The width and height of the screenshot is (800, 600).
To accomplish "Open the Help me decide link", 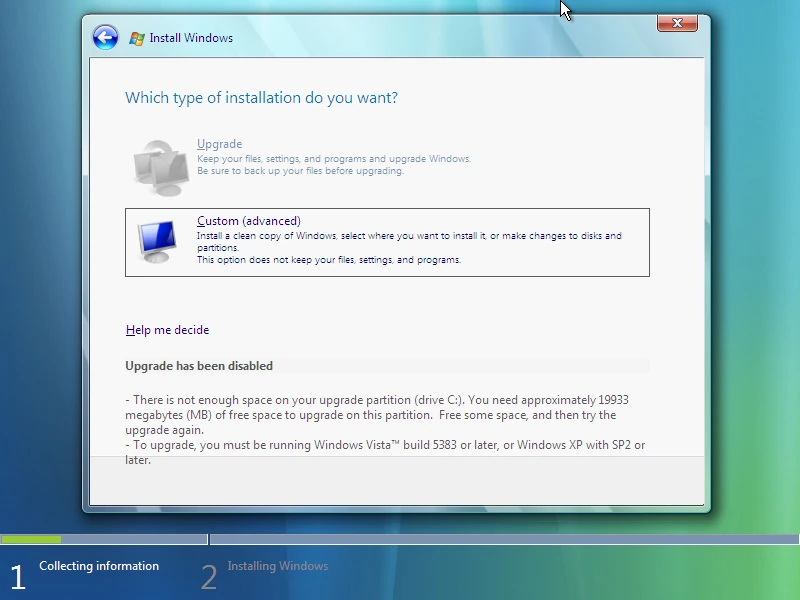I will 166,330.
